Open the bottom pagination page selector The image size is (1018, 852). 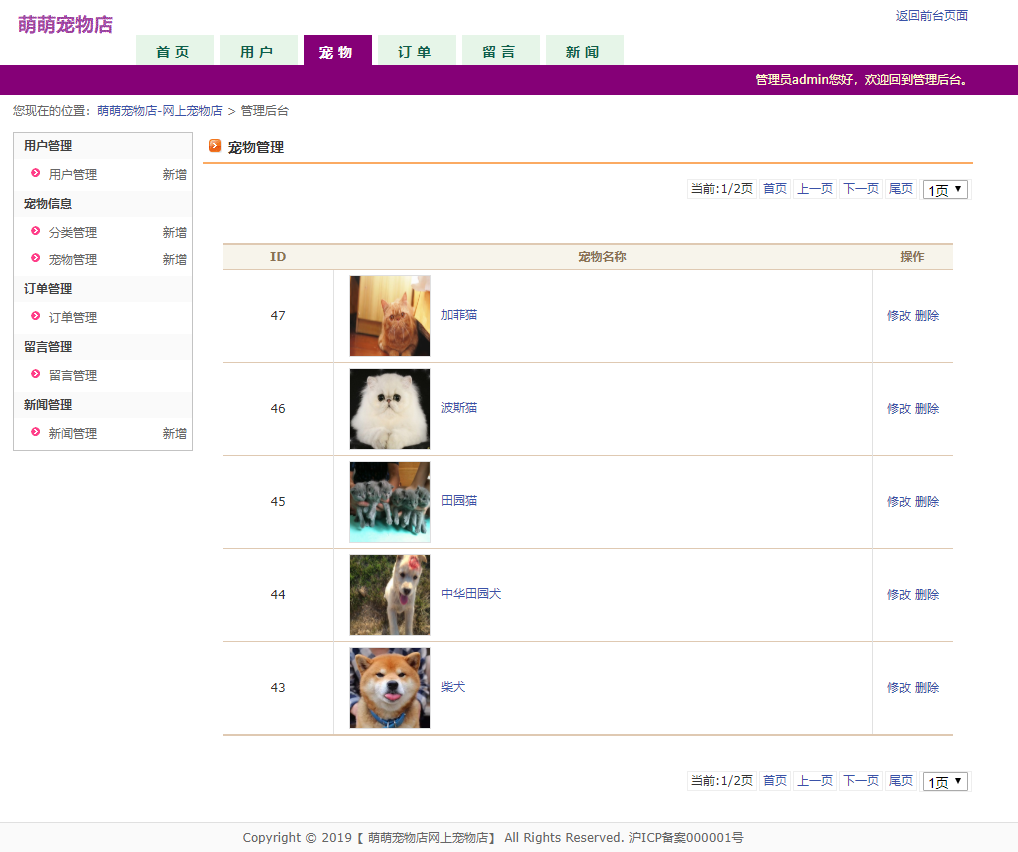944,781
